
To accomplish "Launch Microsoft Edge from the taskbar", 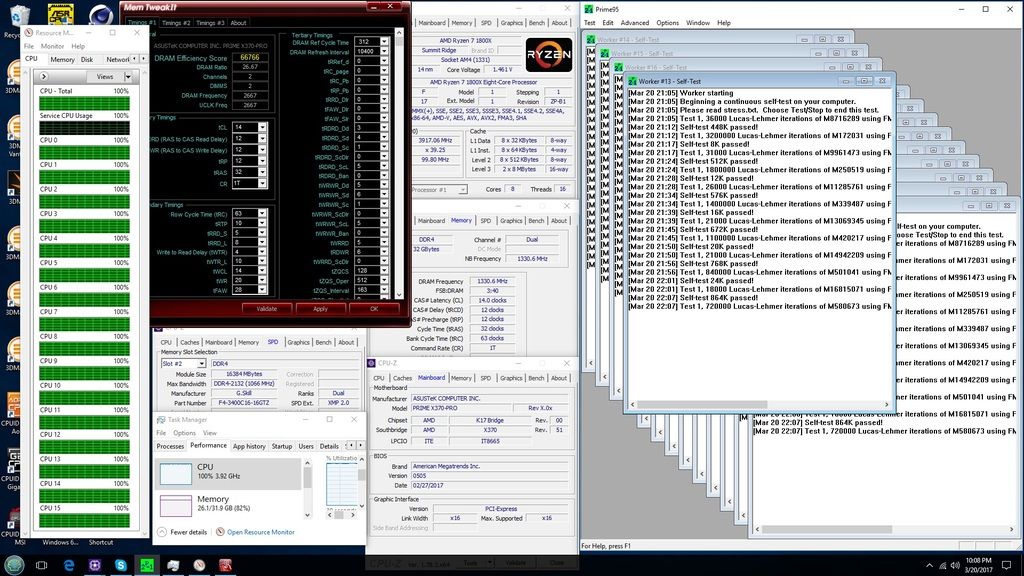I will point(69,565).
